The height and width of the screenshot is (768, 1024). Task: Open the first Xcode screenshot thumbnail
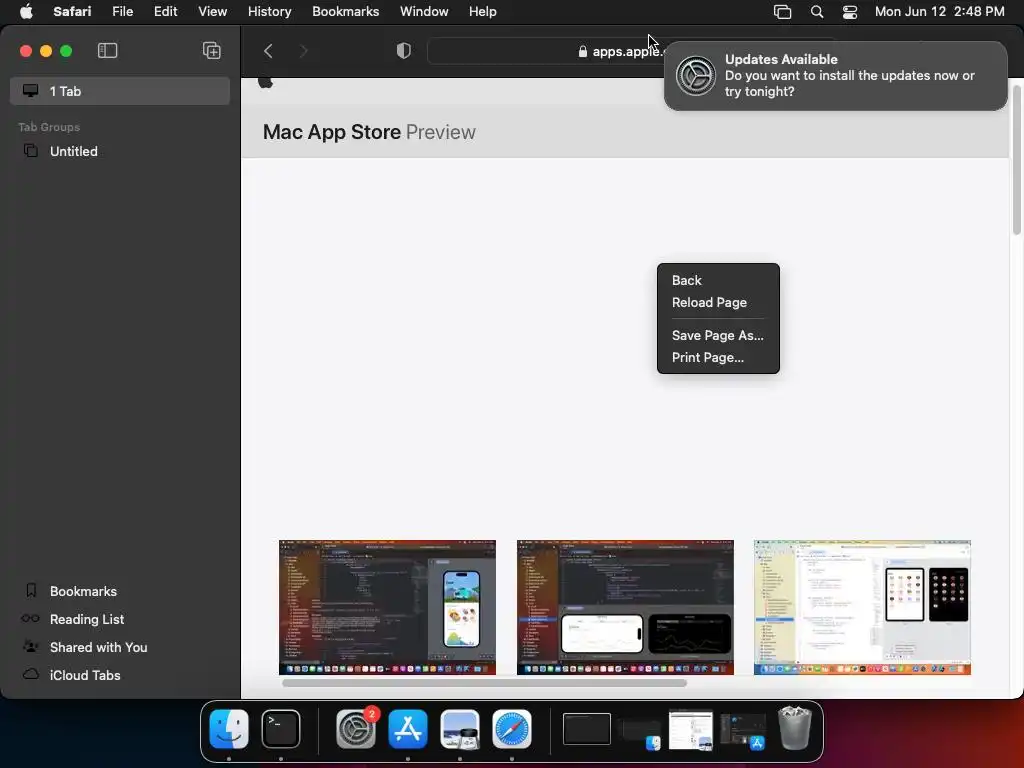click(387, 607)
